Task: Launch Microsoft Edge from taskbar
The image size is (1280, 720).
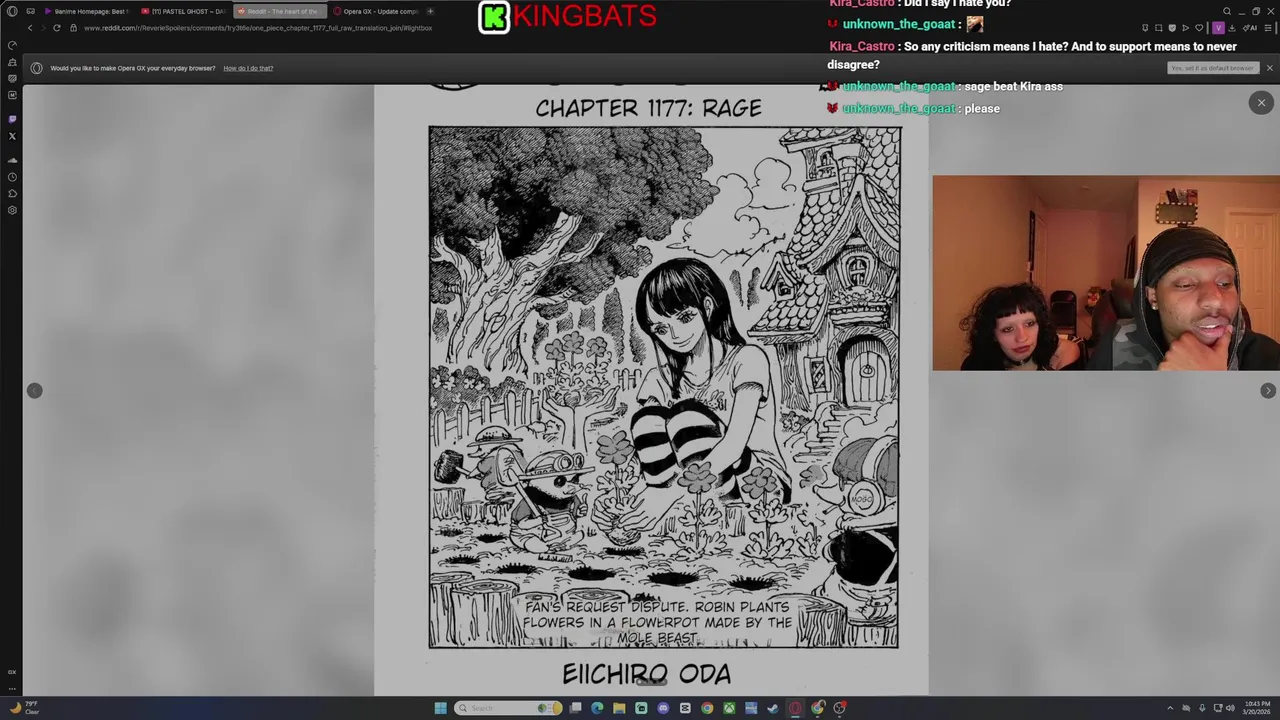Action: click(x=597, y=708)
